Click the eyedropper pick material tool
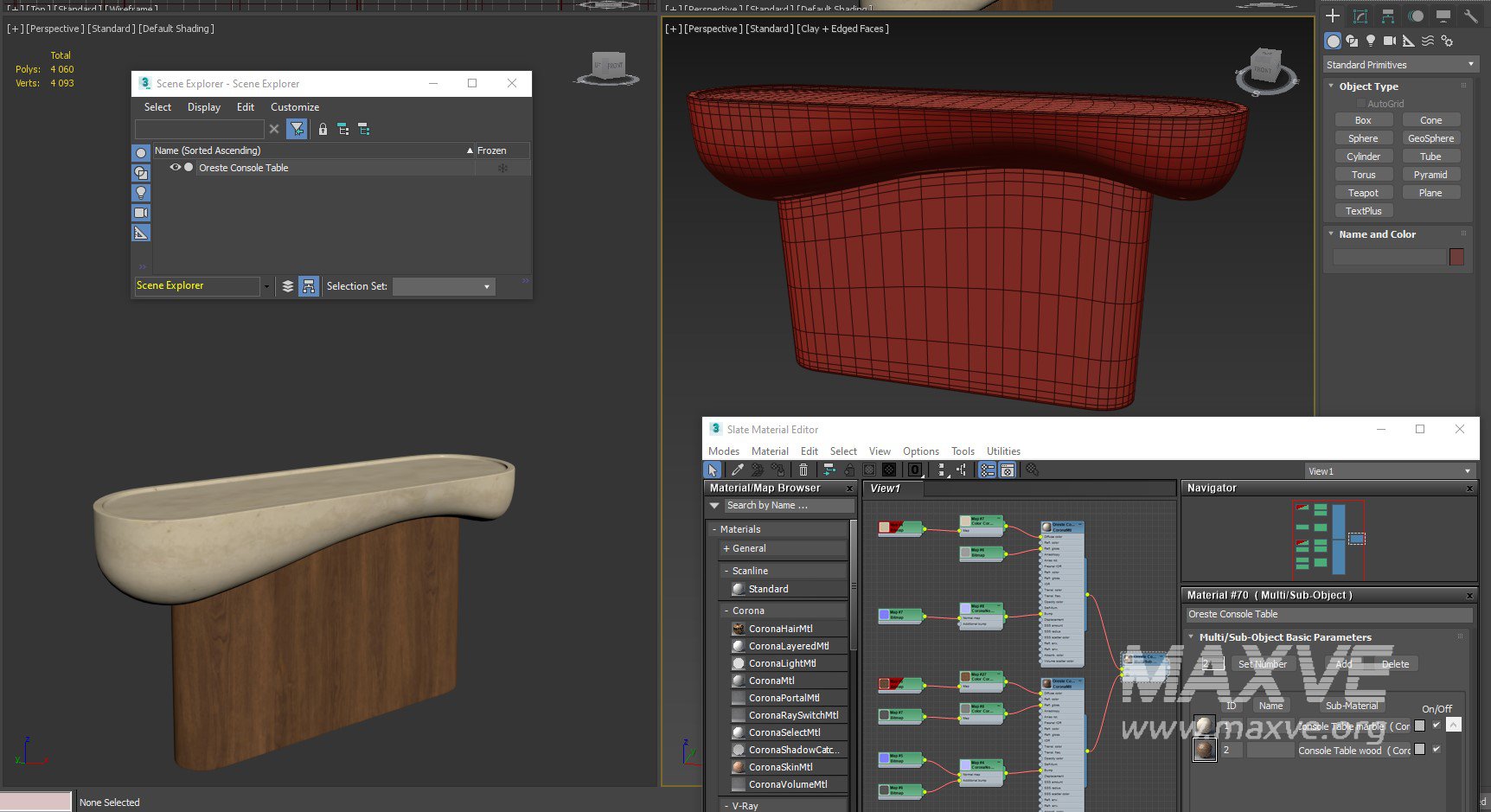 [x=737, y=470]
